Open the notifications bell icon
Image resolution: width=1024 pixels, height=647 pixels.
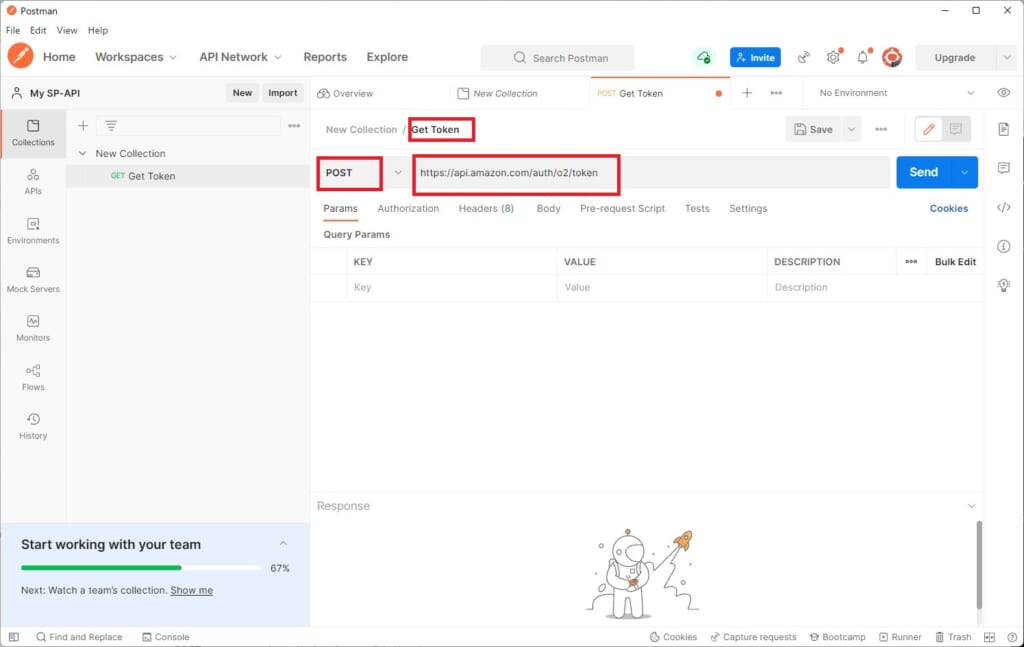(x=863, y=57)
